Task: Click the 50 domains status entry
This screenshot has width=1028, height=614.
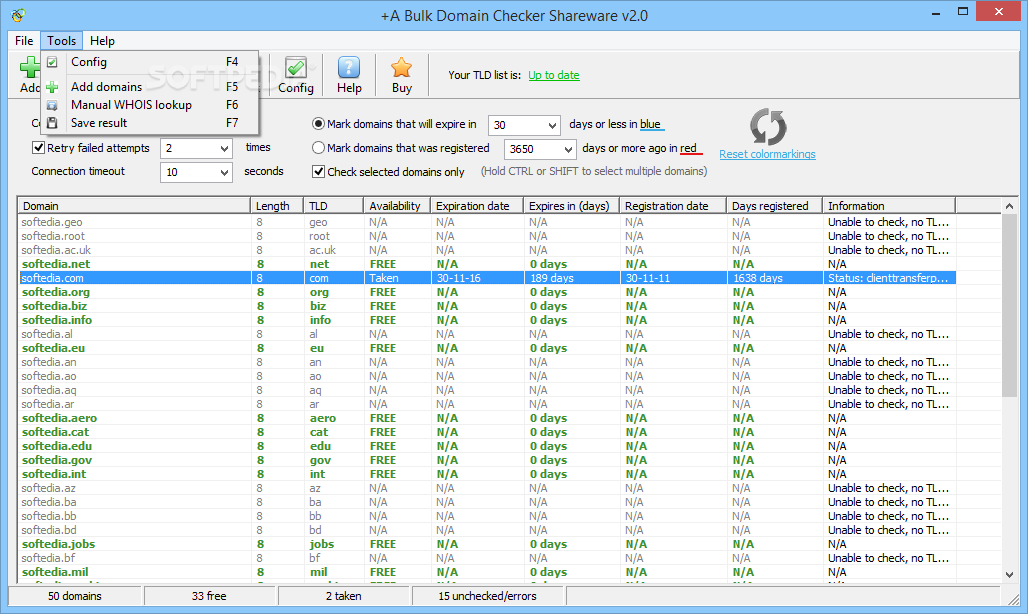Action: point(75,596)
